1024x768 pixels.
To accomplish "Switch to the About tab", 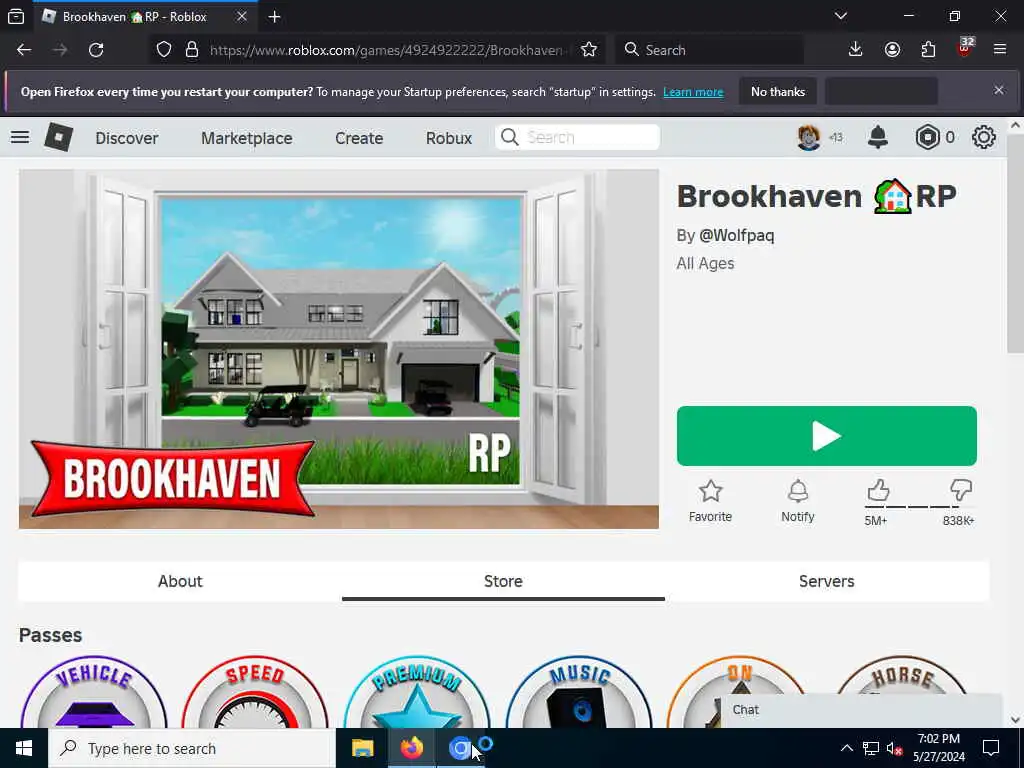I will click(x=180, y=581).
